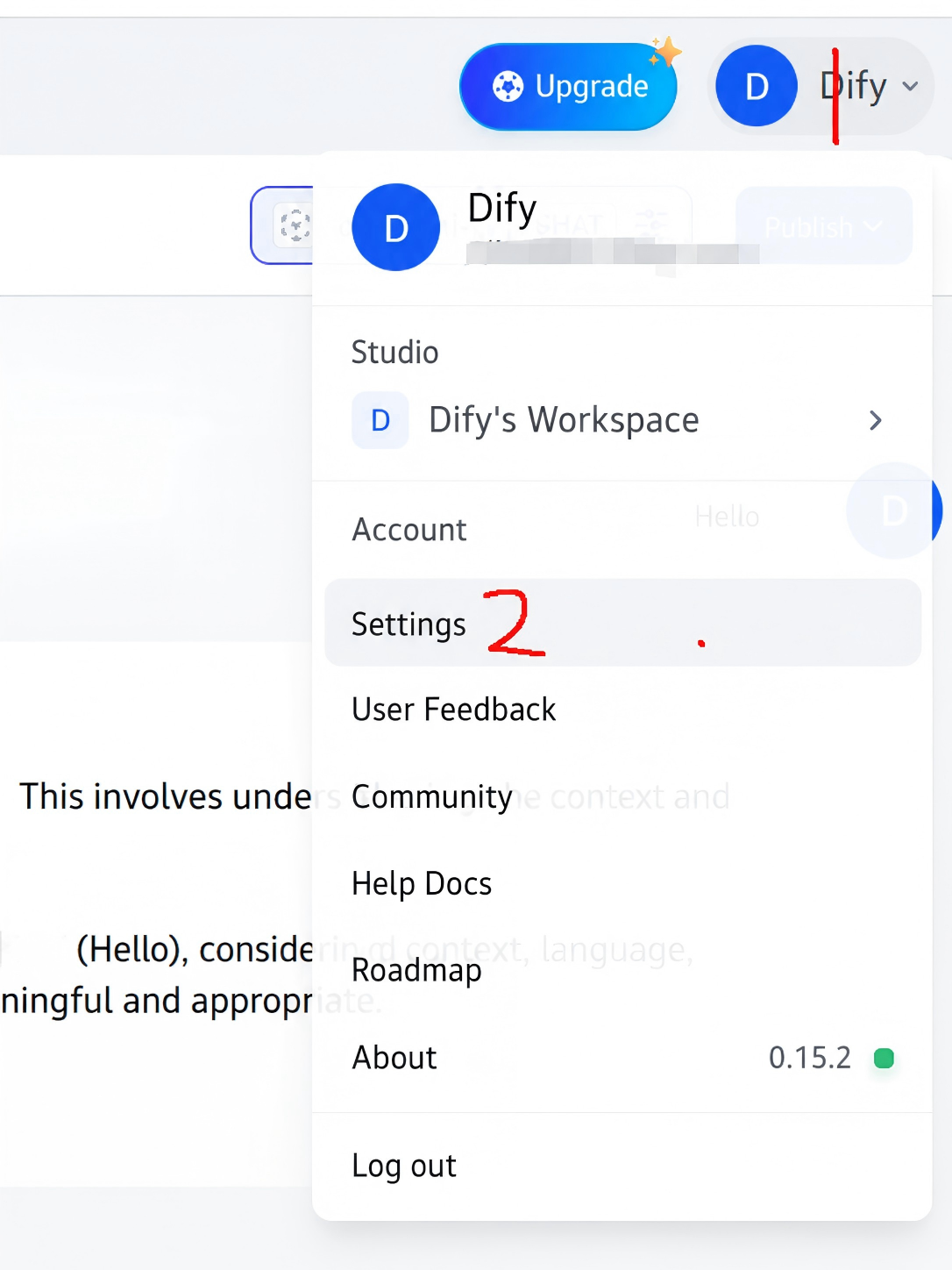Log out of the account
The height and width of the screenshot is (1270, 952).
pos(622,1166)
